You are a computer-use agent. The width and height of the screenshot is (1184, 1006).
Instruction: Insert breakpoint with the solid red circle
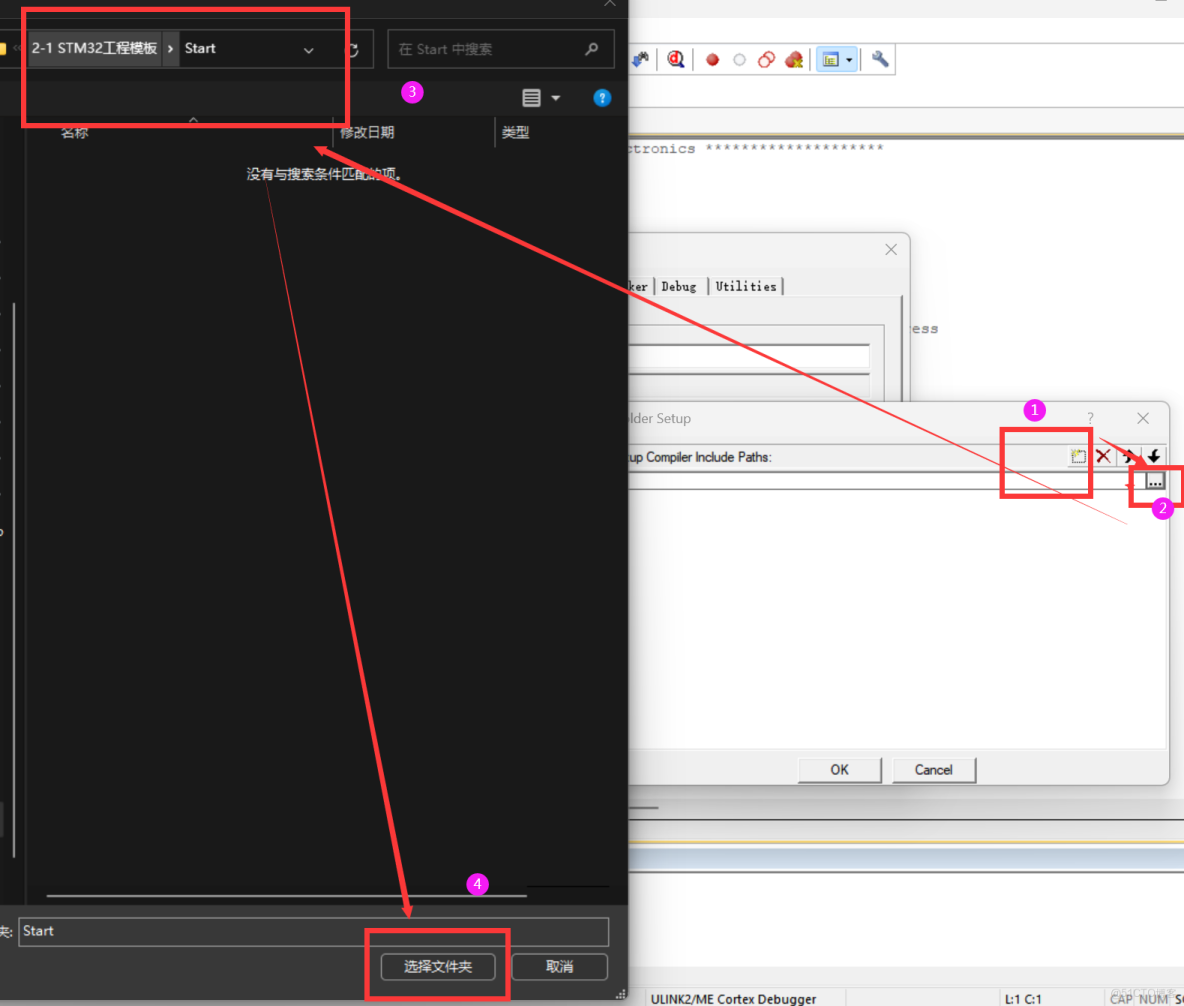[712, 60]
